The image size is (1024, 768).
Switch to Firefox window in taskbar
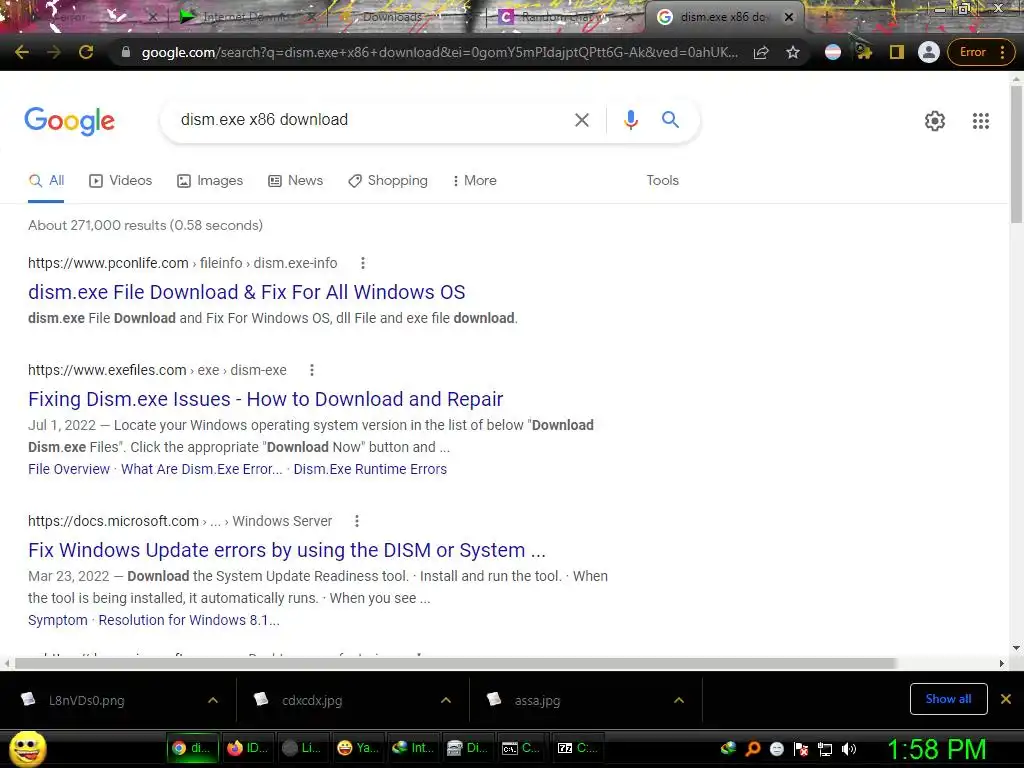[248, 748]
